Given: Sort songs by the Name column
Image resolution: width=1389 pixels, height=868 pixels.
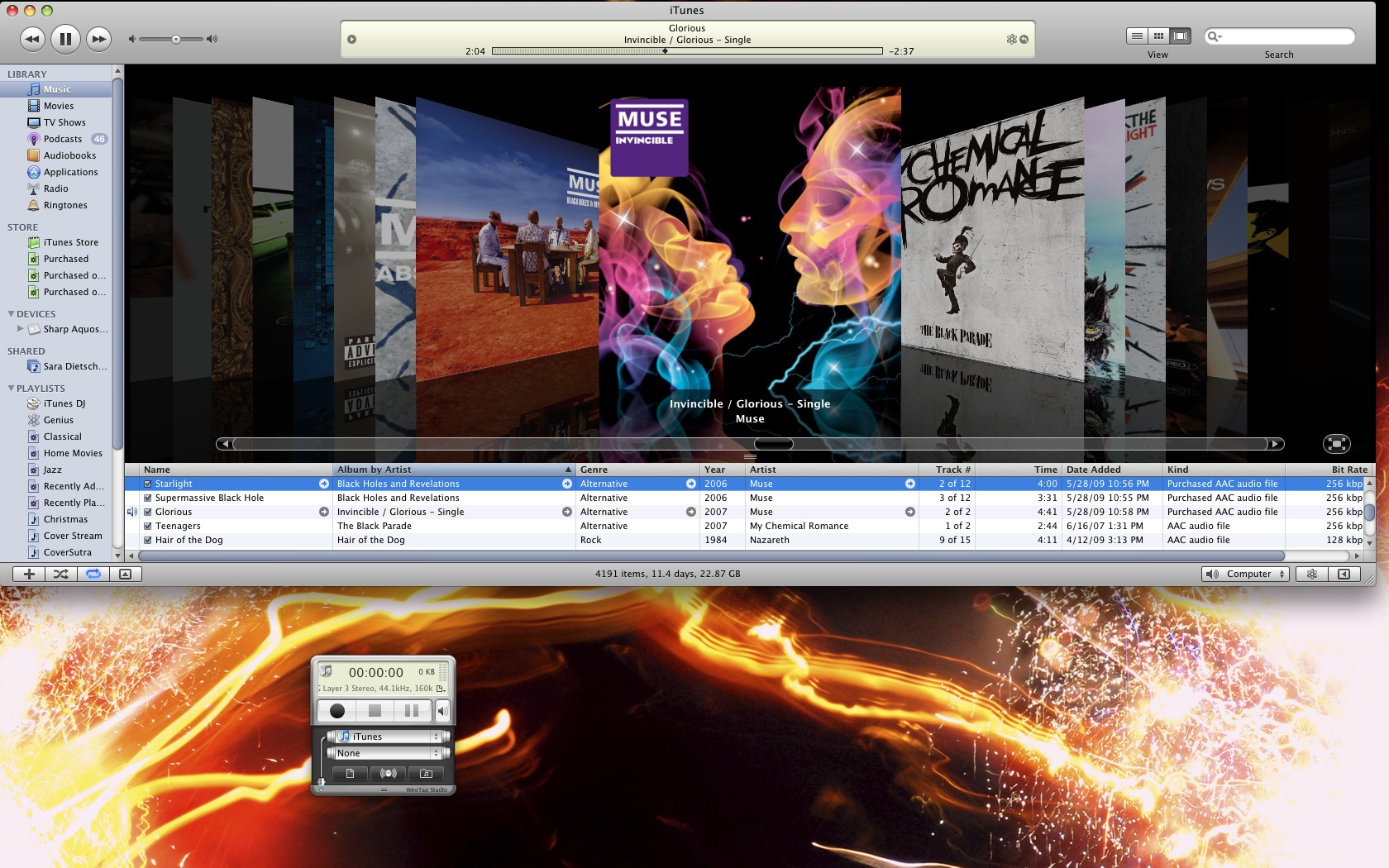Looking at the screenshot, I should coord(236,470).
